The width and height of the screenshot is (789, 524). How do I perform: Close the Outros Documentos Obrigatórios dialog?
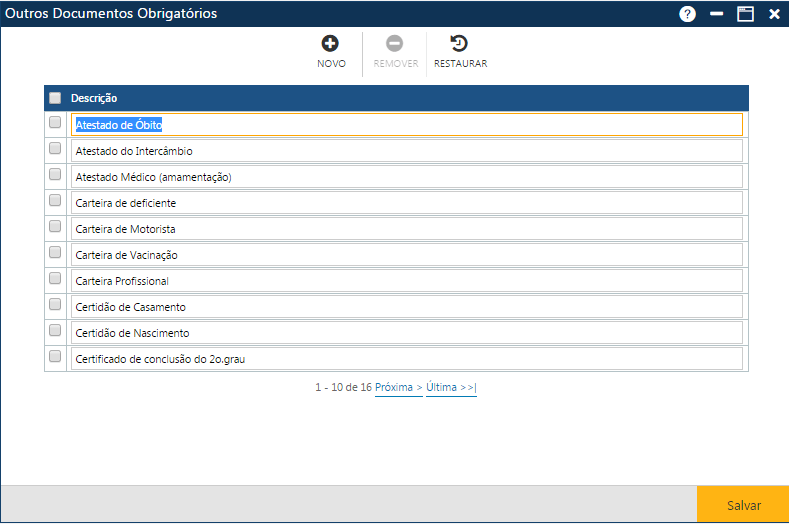tap(774, 14)
